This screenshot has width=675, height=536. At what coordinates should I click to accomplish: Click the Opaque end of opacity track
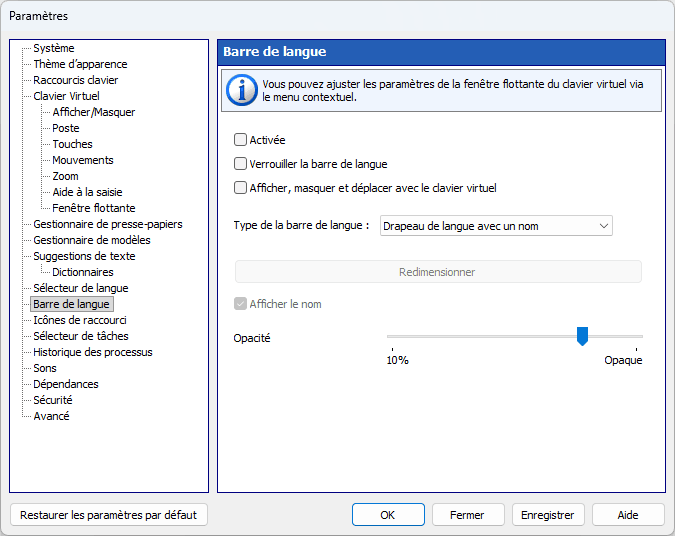(637, 336)
